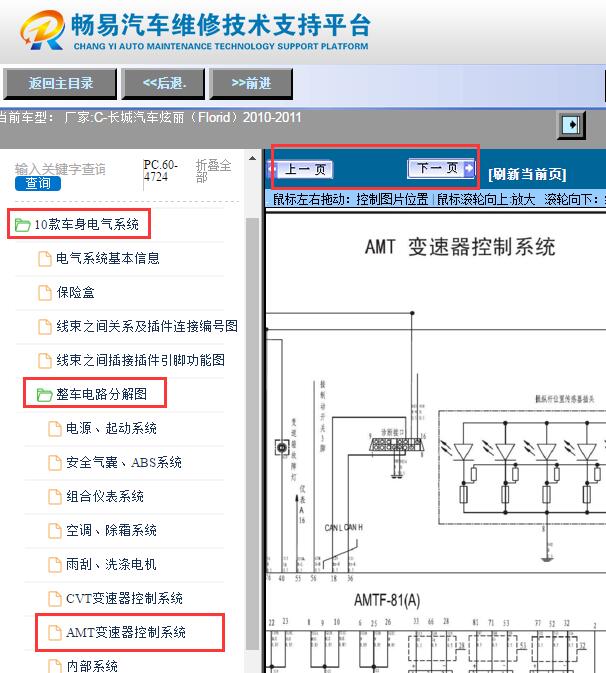Click the page icon beside 组合仪表系统
This screenshot has height=673, width=606.
pos(55,496)
